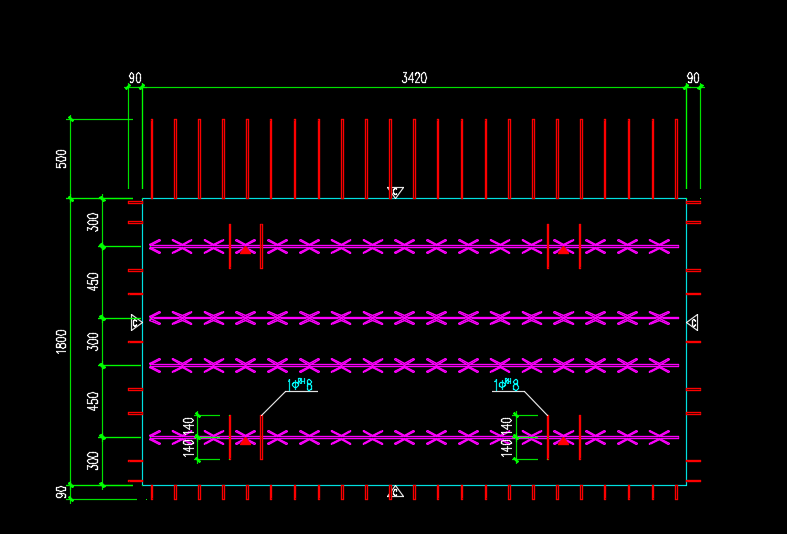Click the right-side 140 140 dimension text
The width and height of the screenshot is (787, 534).
pyautogui.click(x=507, y=437)
